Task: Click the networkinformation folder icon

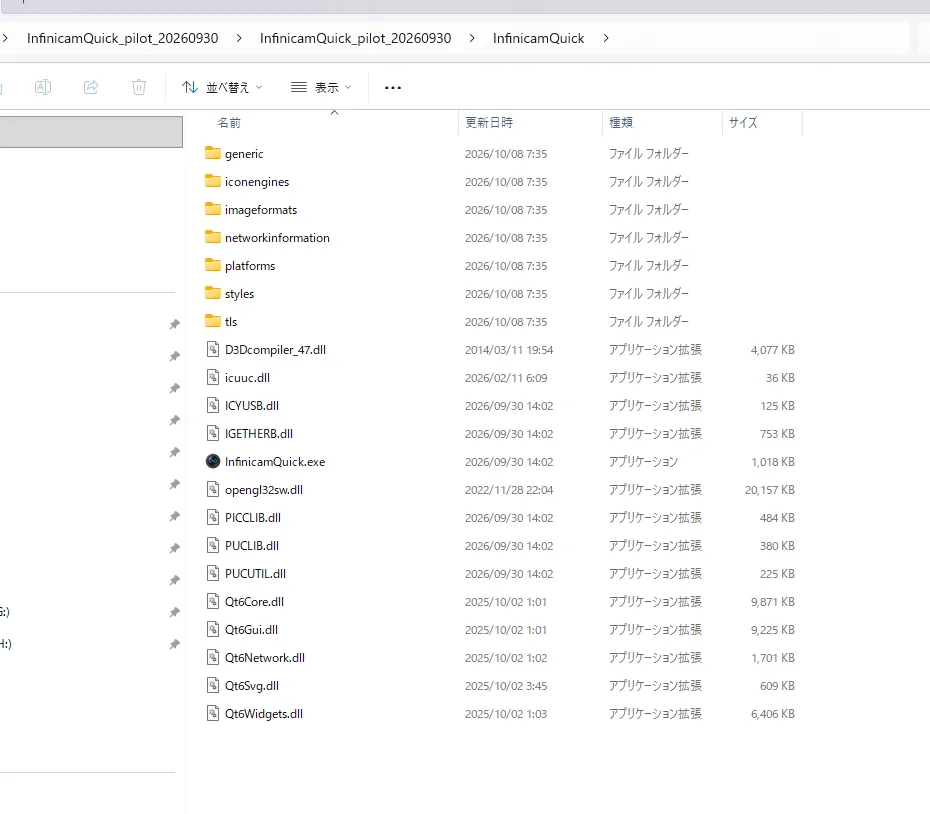Action: pos(213,237)
